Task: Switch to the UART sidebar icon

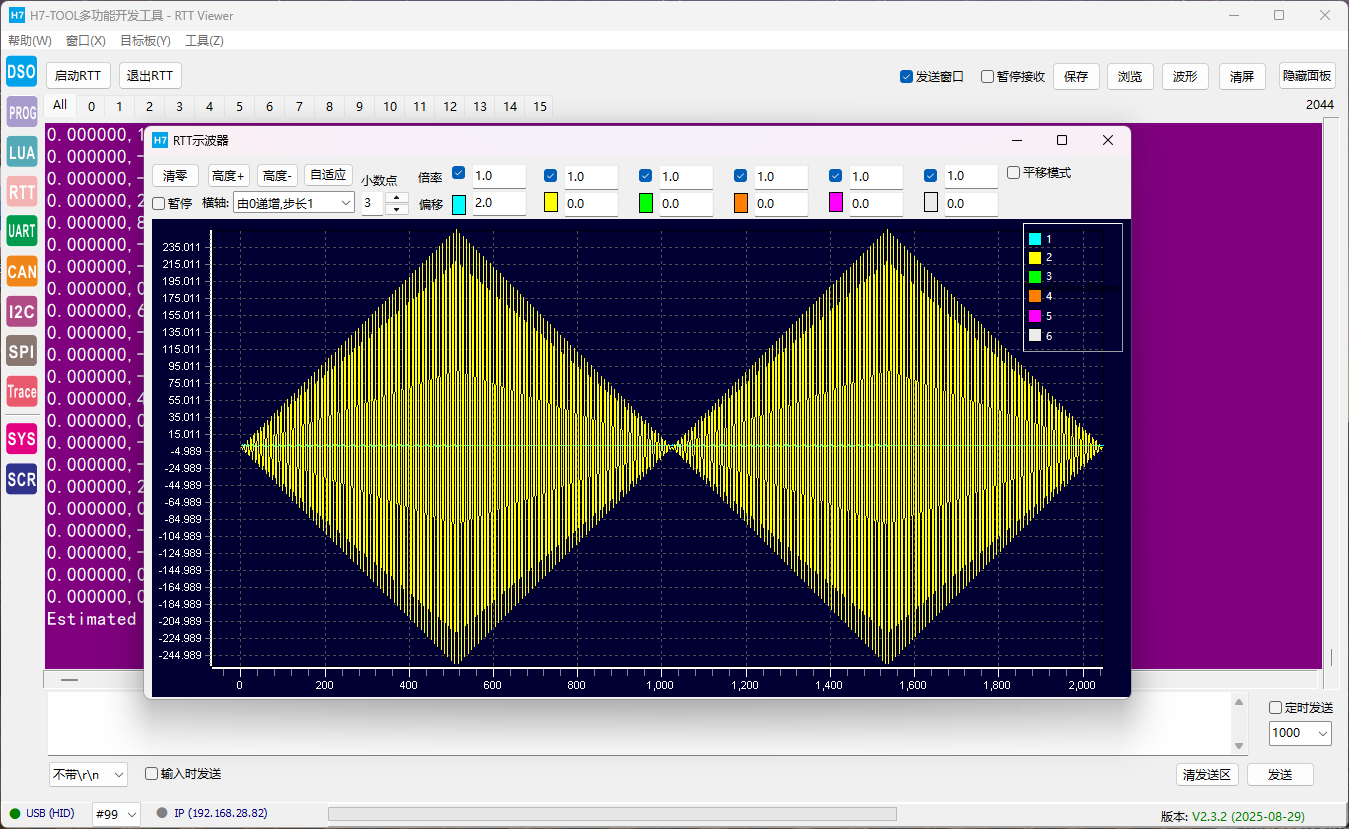Action: tap(21, 231)
